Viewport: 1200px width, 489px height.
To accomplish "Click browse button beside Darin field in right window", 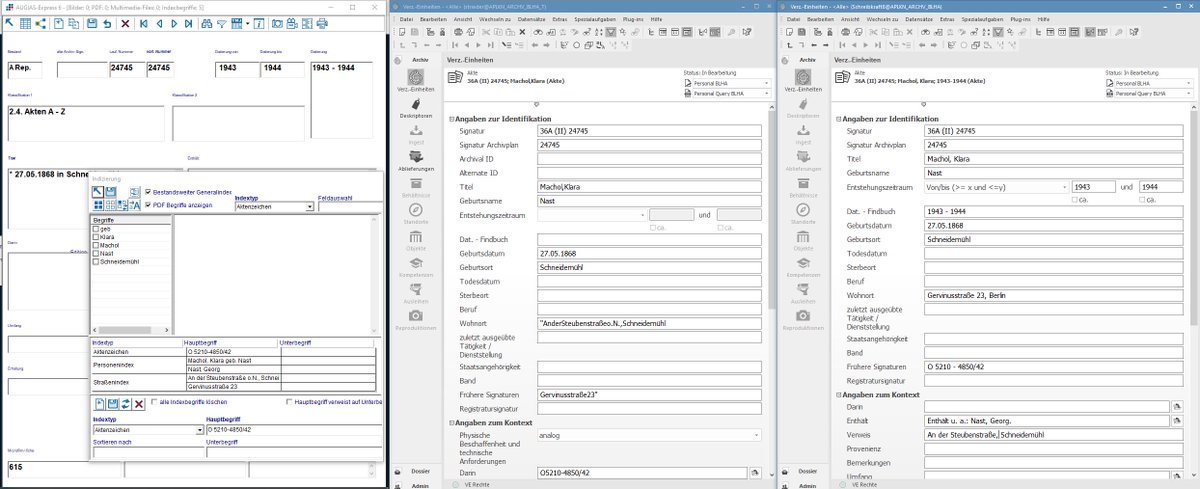I will tap(1176, 407).
